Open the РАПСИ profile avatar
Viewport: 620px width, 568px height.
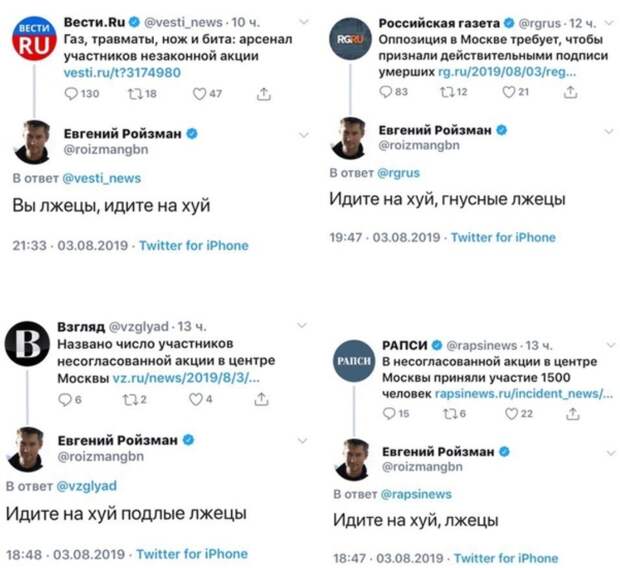click(354, 361)
